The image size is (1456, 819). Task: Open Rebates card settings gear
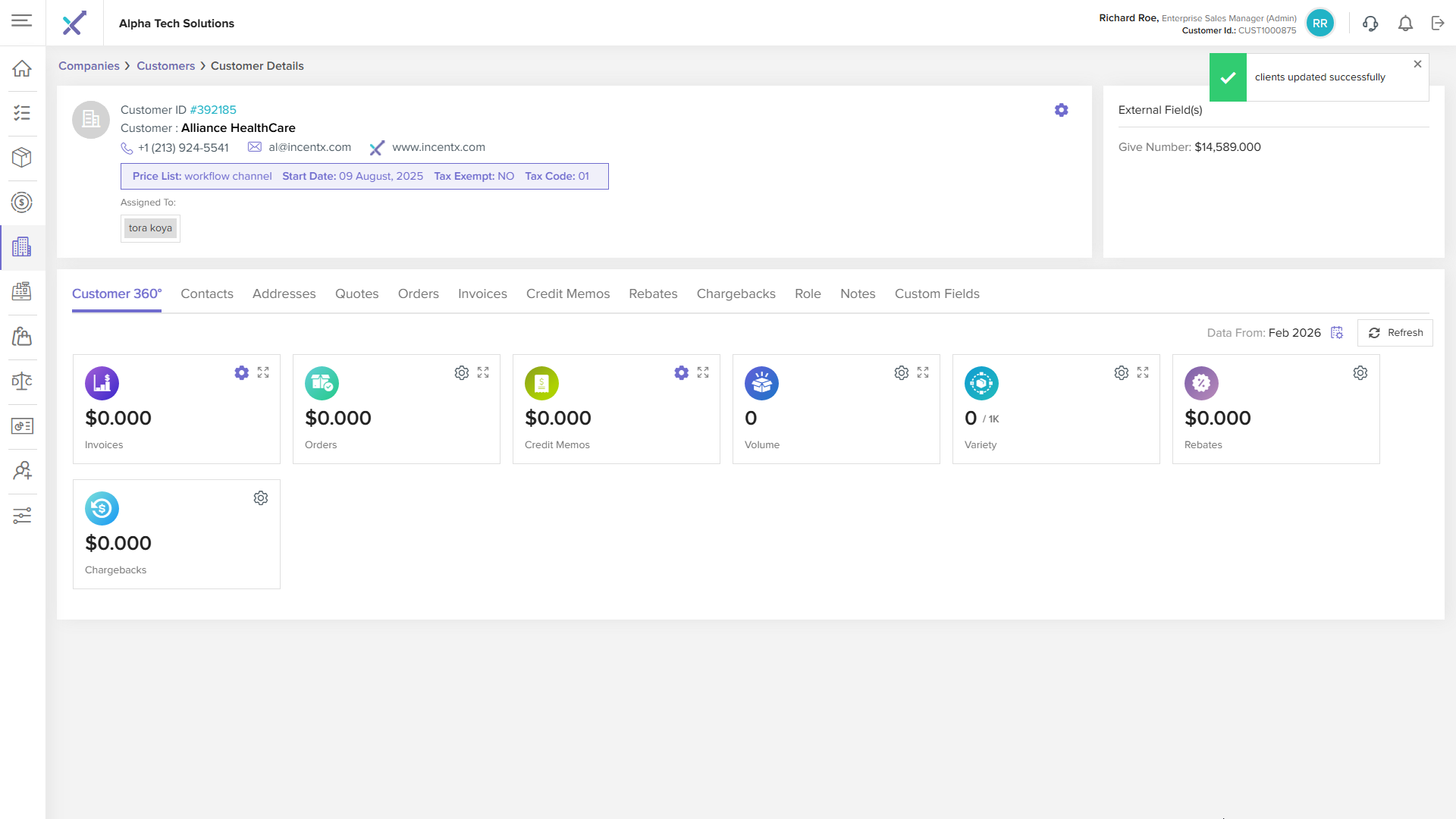[x=1360, y=372]
